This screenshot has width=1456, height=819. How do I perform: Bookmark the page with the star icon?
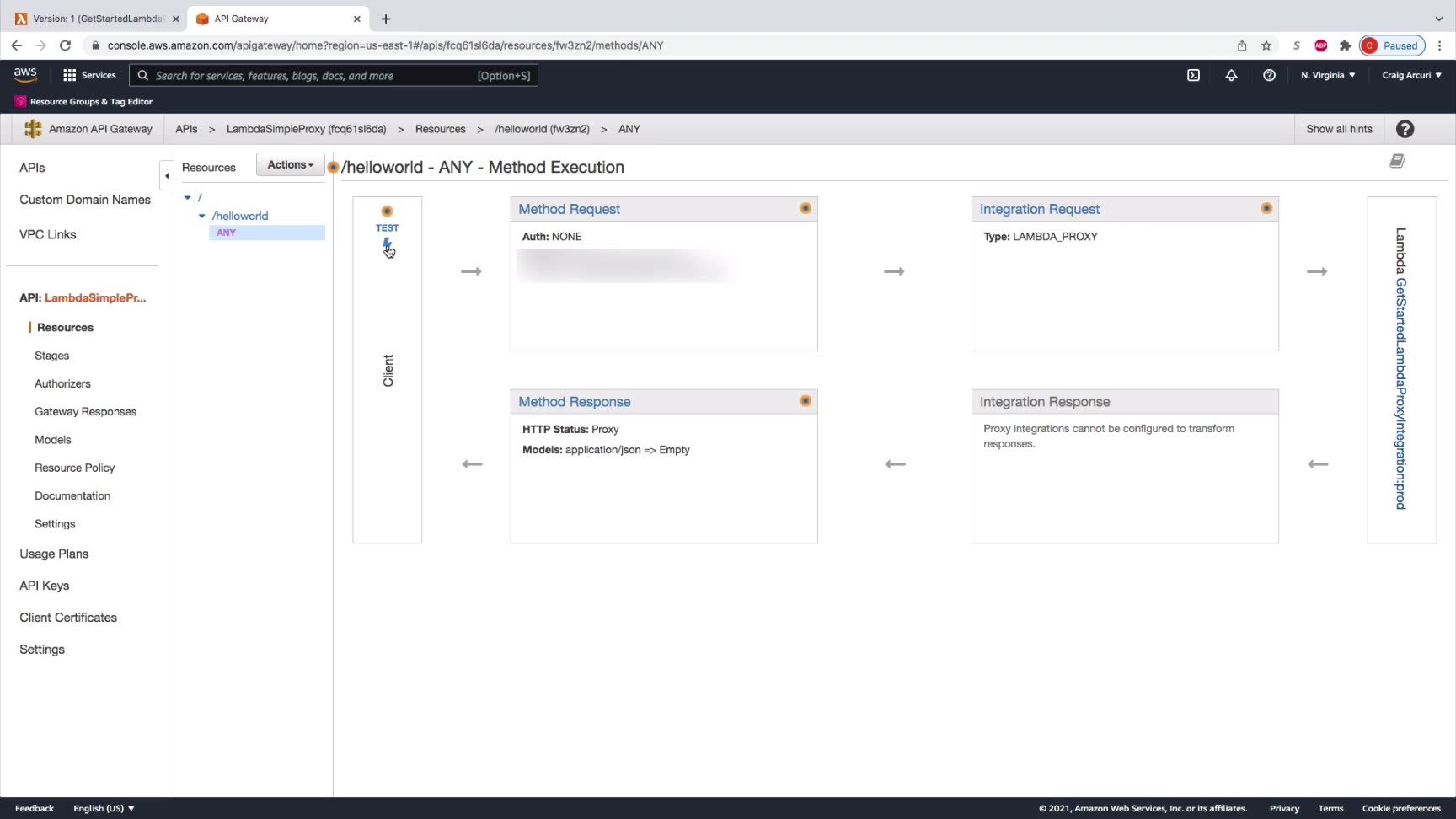click(1266, 45)
